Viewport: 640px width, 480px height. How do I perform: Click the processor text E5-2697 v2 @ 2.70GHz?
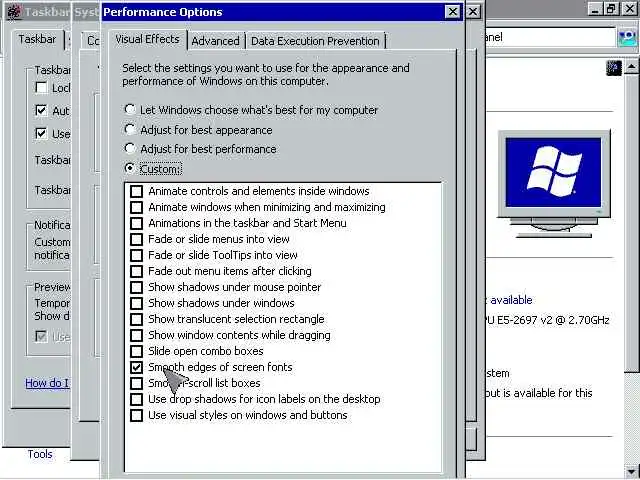click(553, 320)
